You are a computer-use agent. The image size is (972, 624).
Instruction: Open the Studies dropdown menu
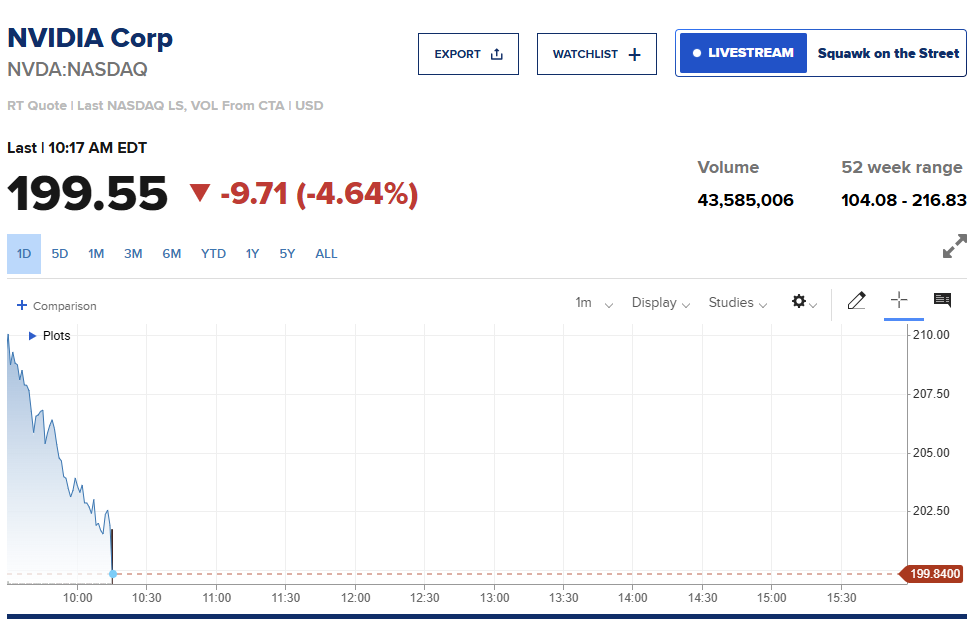tap(737, 303)
